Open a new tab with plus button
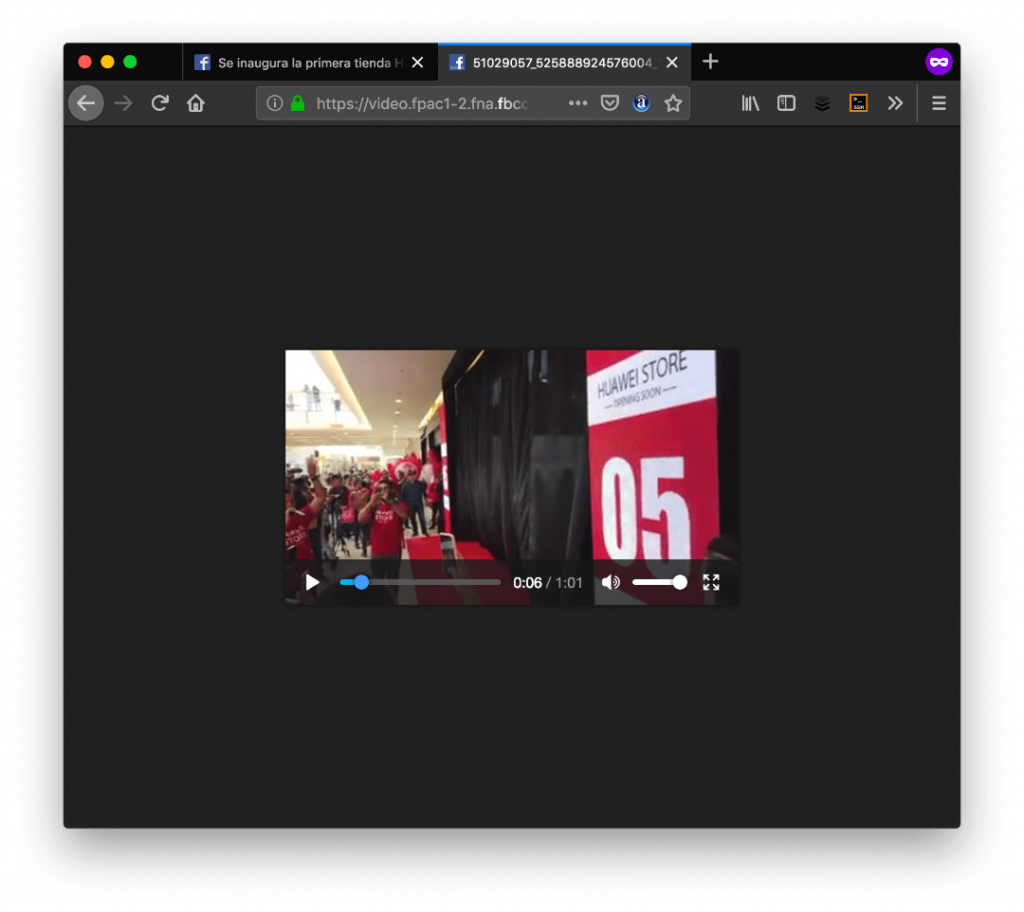Screen dimensions: 1024x912 coord(711,61)
